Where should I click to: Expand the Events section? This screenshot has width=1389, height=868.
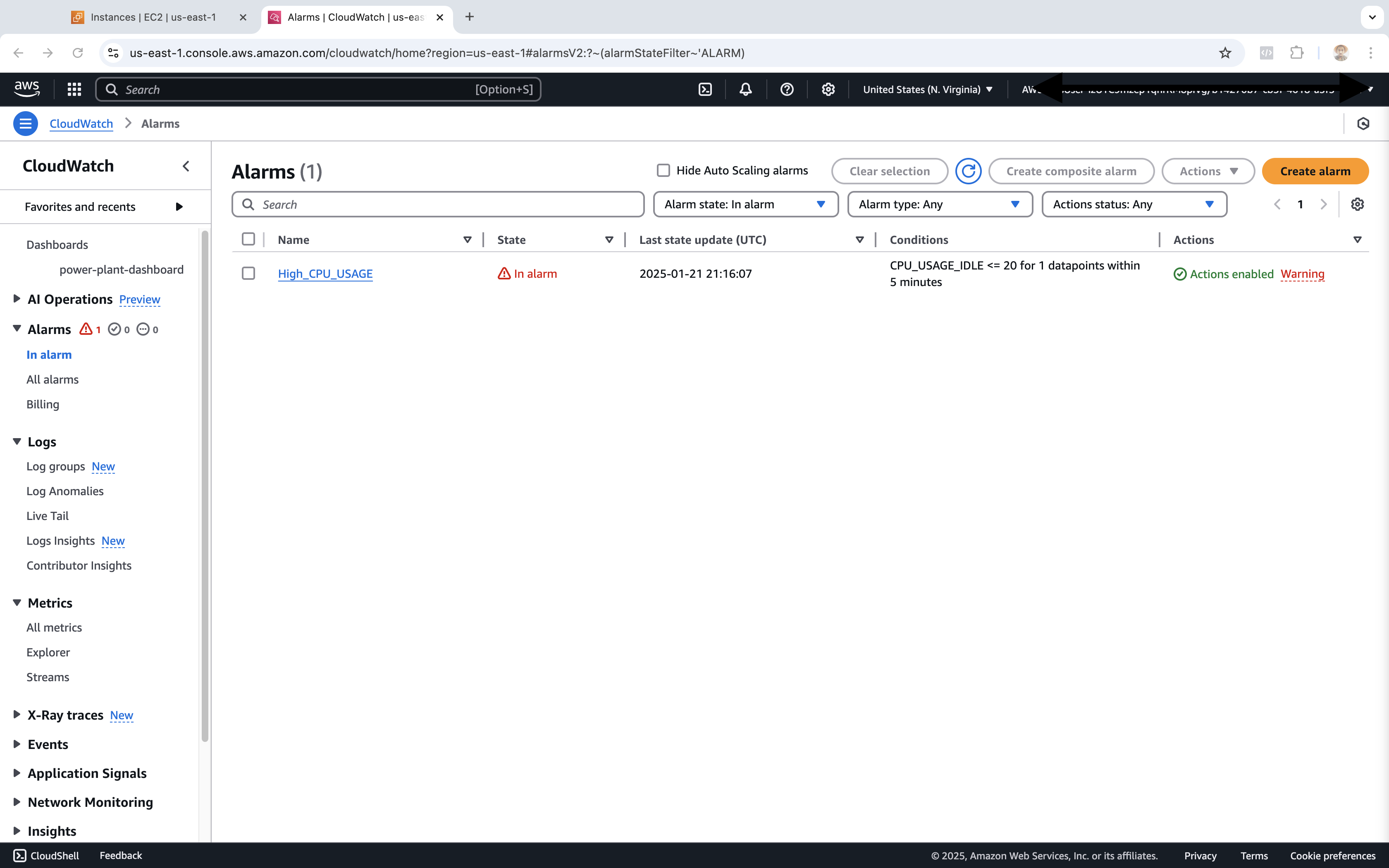(x=17, y=744)
